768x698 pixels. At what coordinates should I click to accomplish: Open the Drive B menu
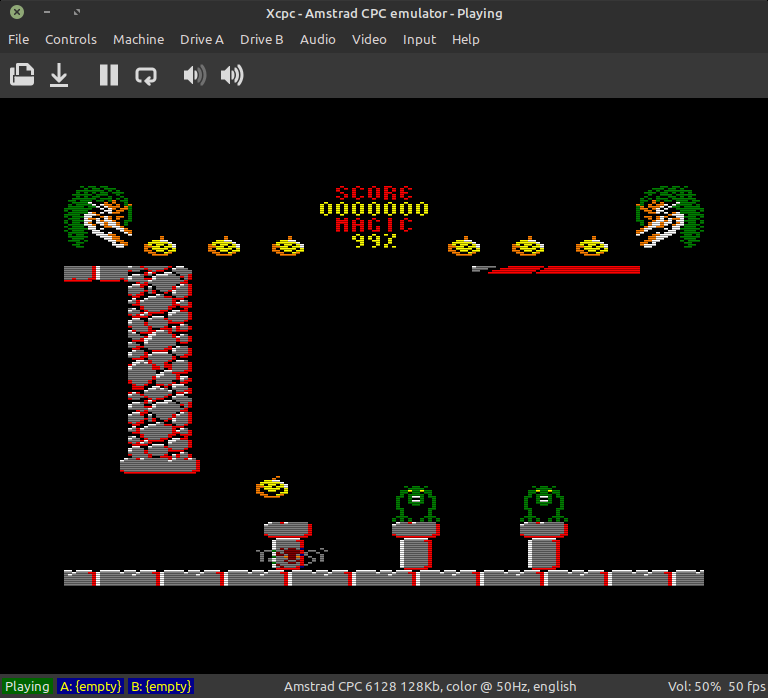(x=262, y=39)
